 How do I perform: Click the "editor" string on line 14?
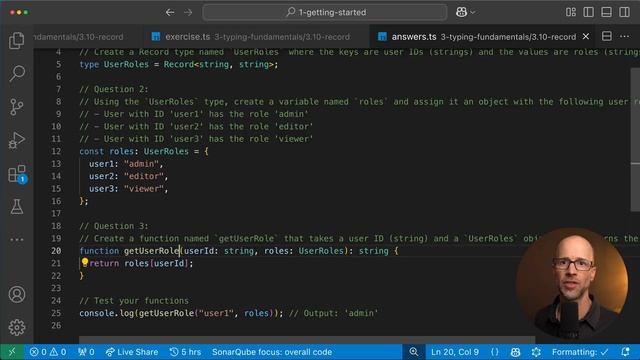coord(143,176)
